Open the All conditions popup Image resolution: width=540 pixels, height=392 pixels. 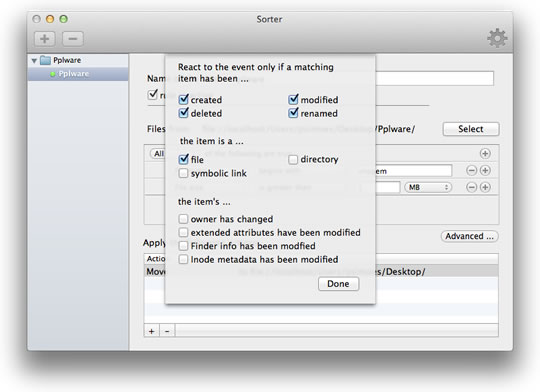158,154
